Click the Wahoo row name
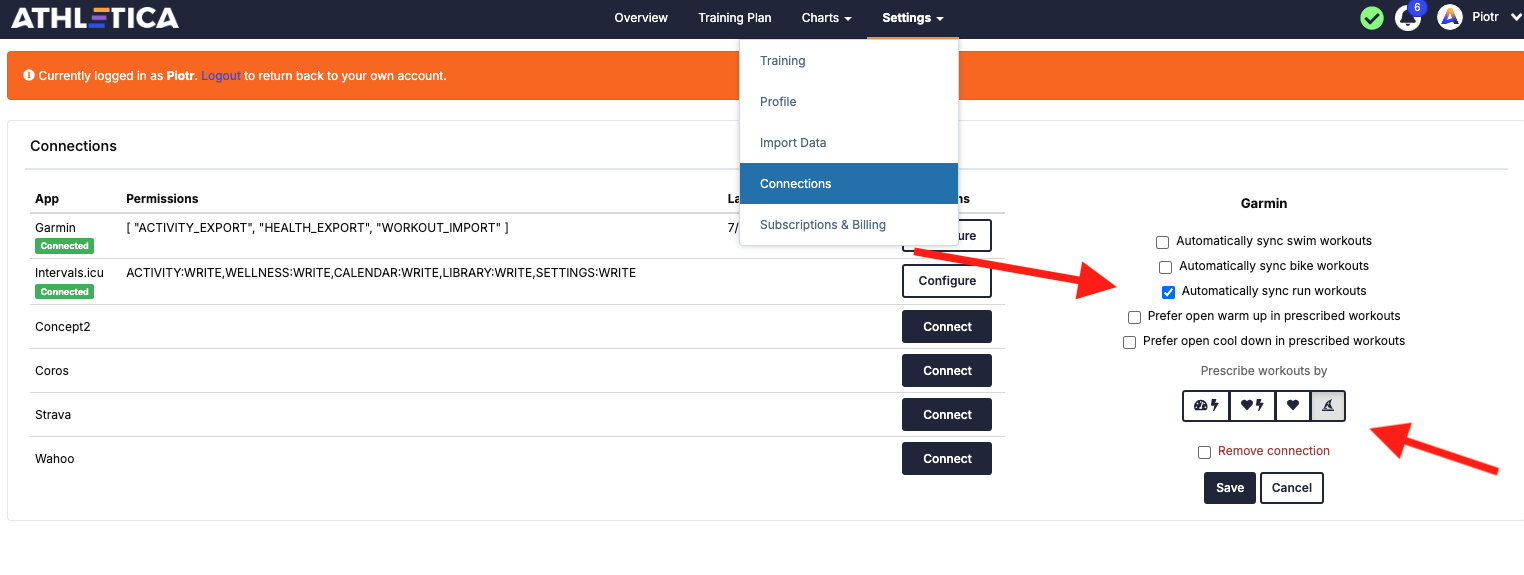The height and width of the screenshot is (575, 1524). click(x=55, y=459)
